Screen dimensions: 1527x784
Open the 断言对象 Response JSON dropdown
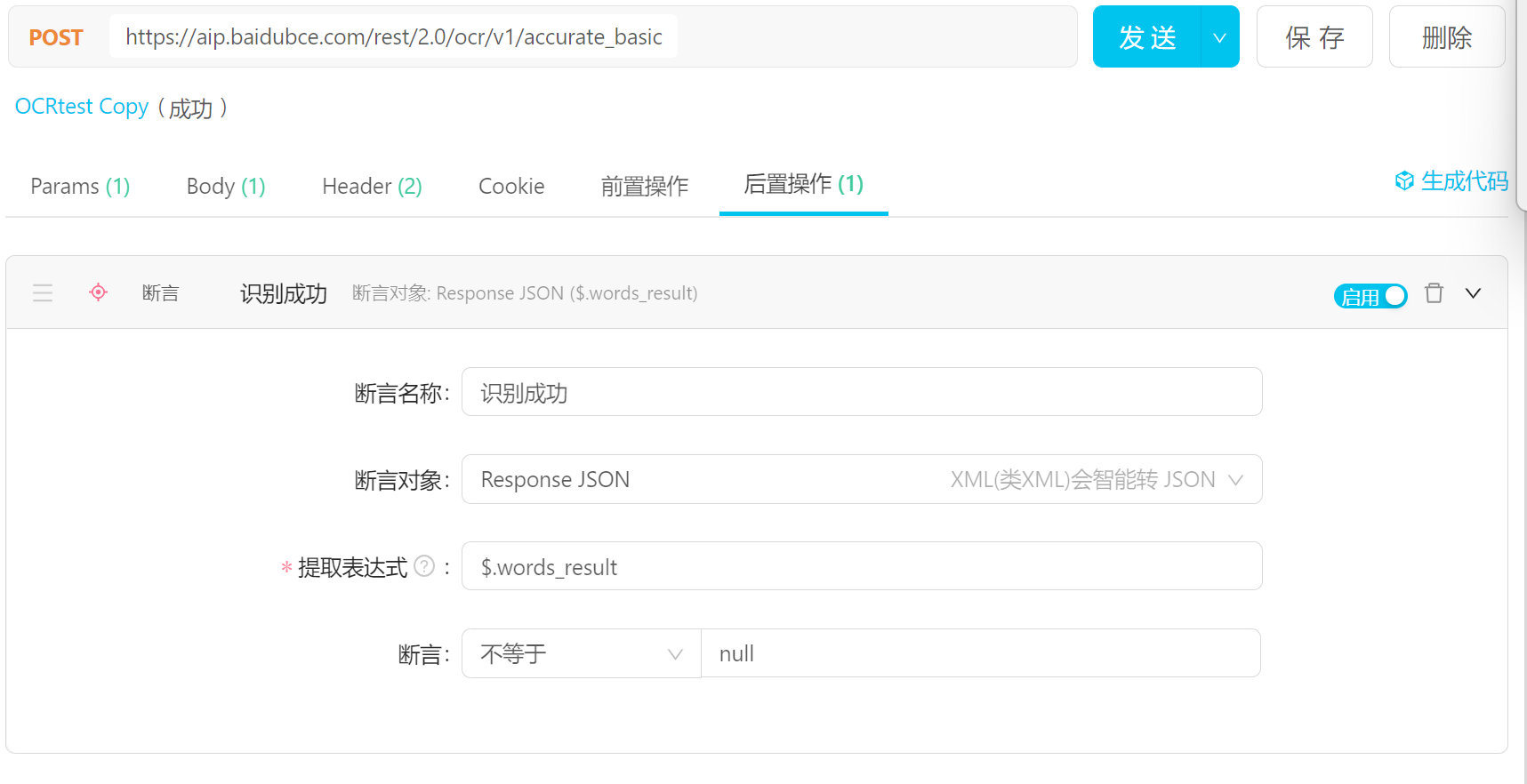(862, 479)
